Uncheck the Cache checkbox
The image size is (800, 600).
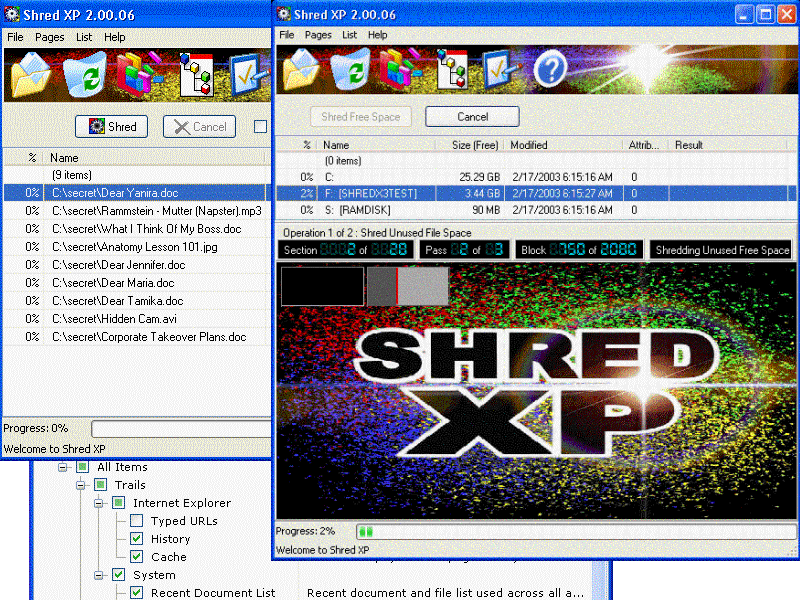click(x=136, y=557)
